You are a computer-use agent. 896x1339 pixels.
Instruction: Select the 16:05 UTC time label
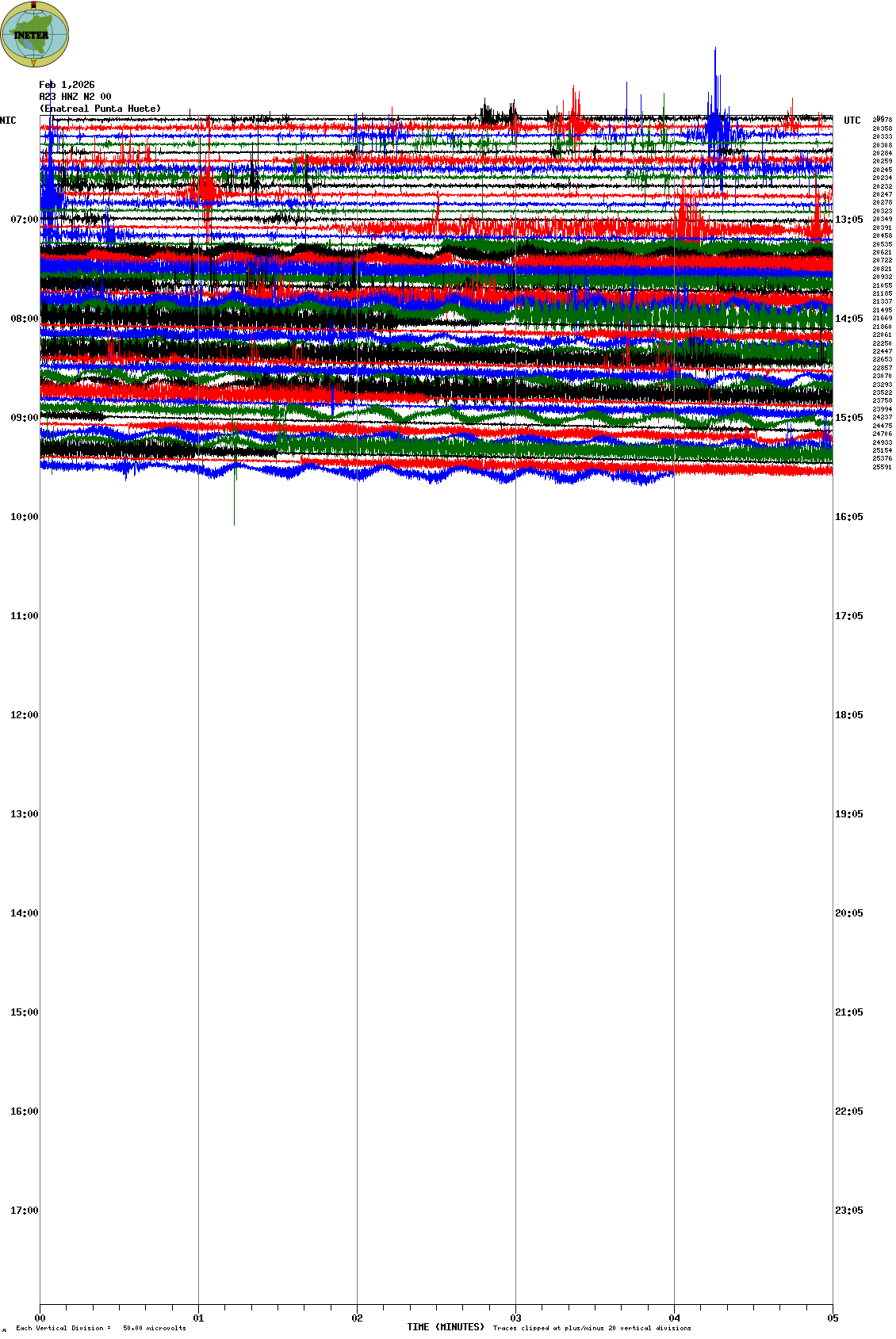pos(848,517)
